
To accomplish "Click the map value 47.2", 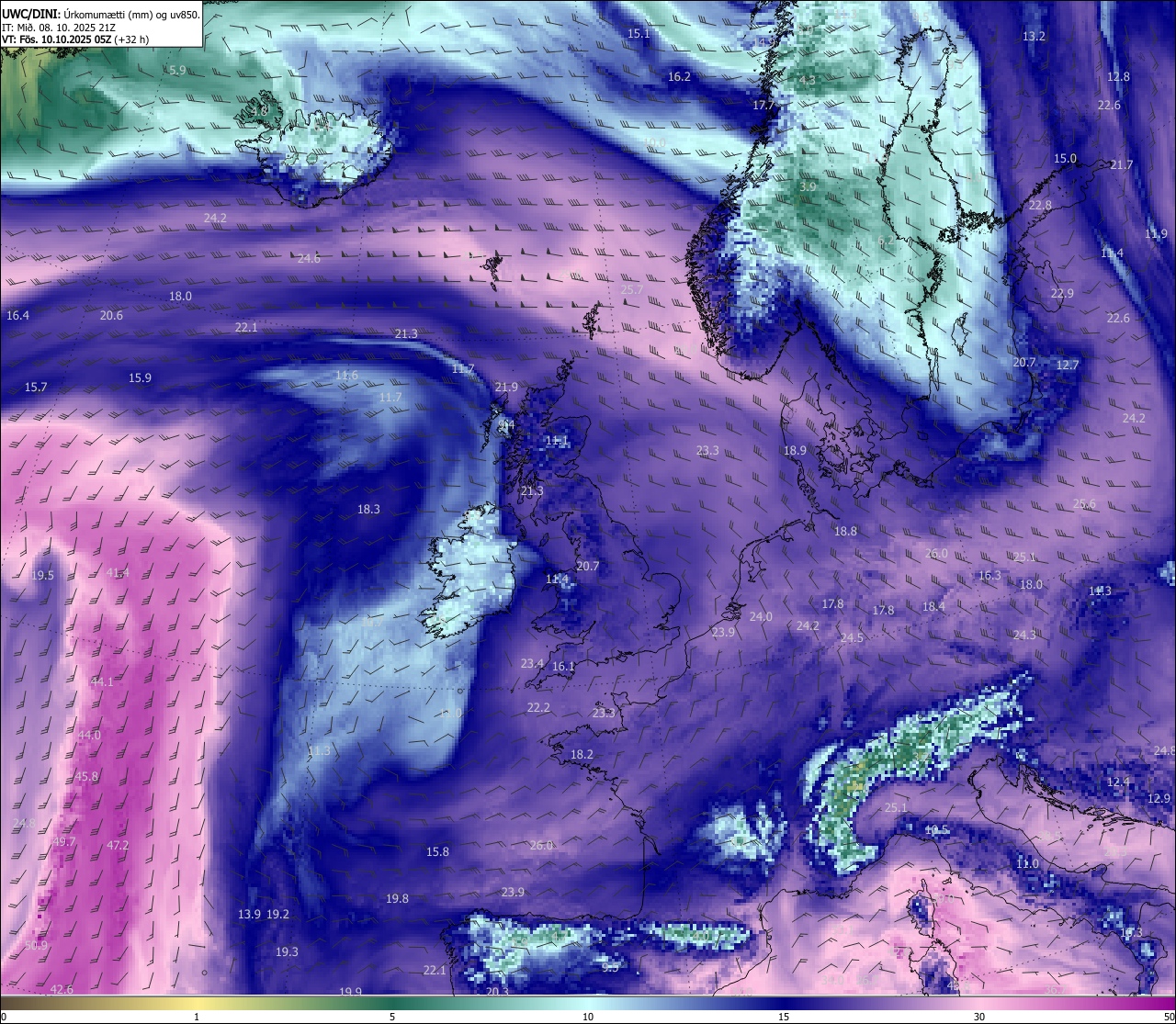I will [x=118, y=845].
